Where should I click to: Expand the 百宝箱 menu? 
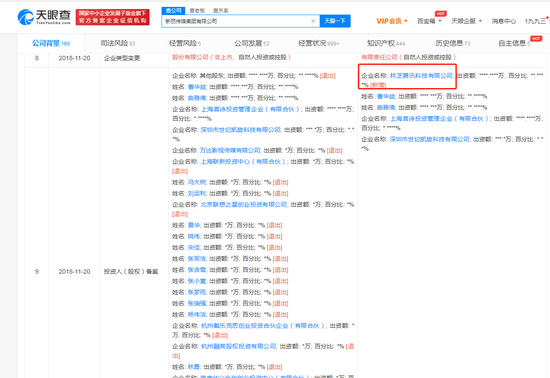[429, 21]
